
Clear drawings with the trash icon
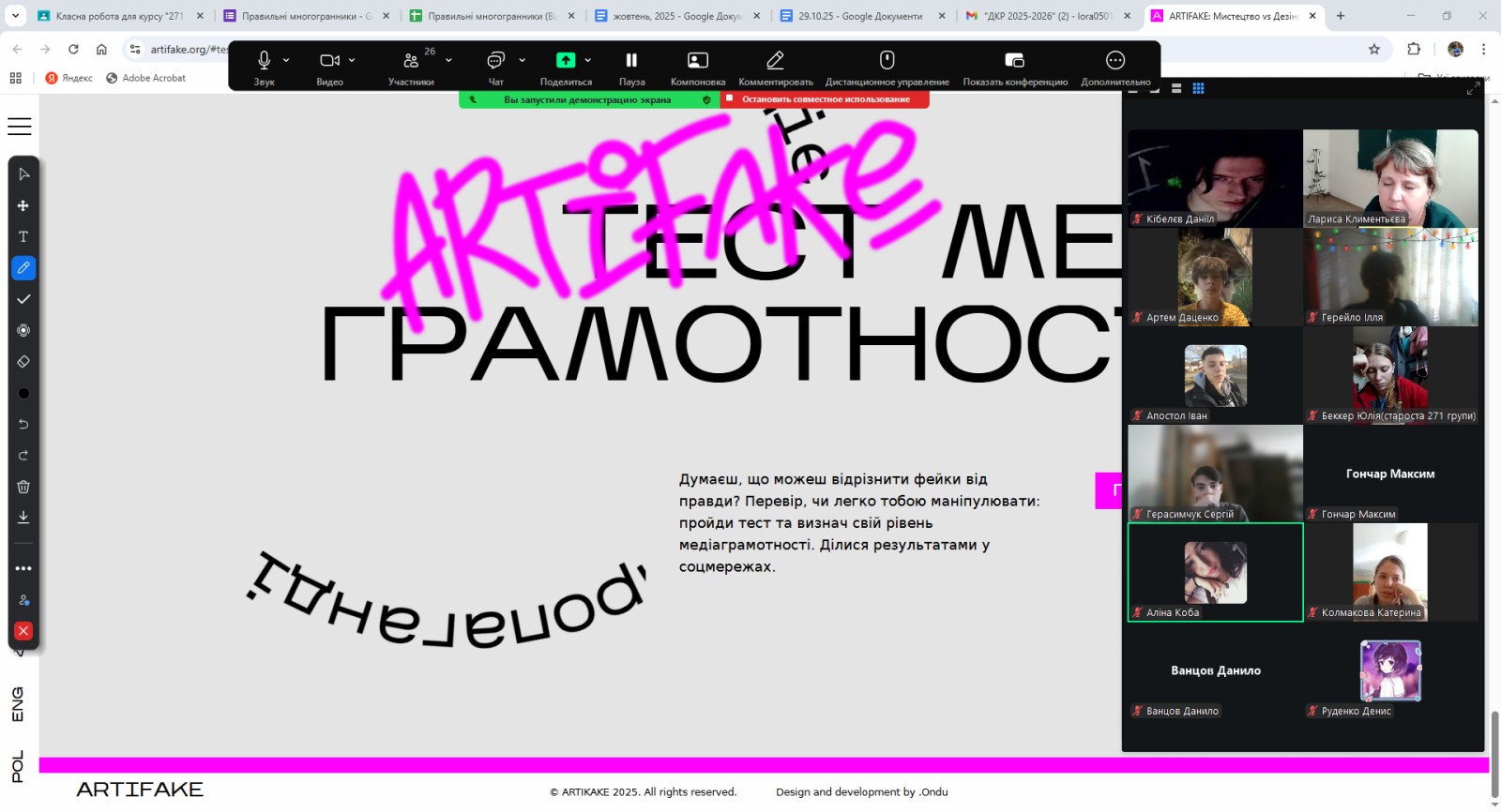[23, 487]
